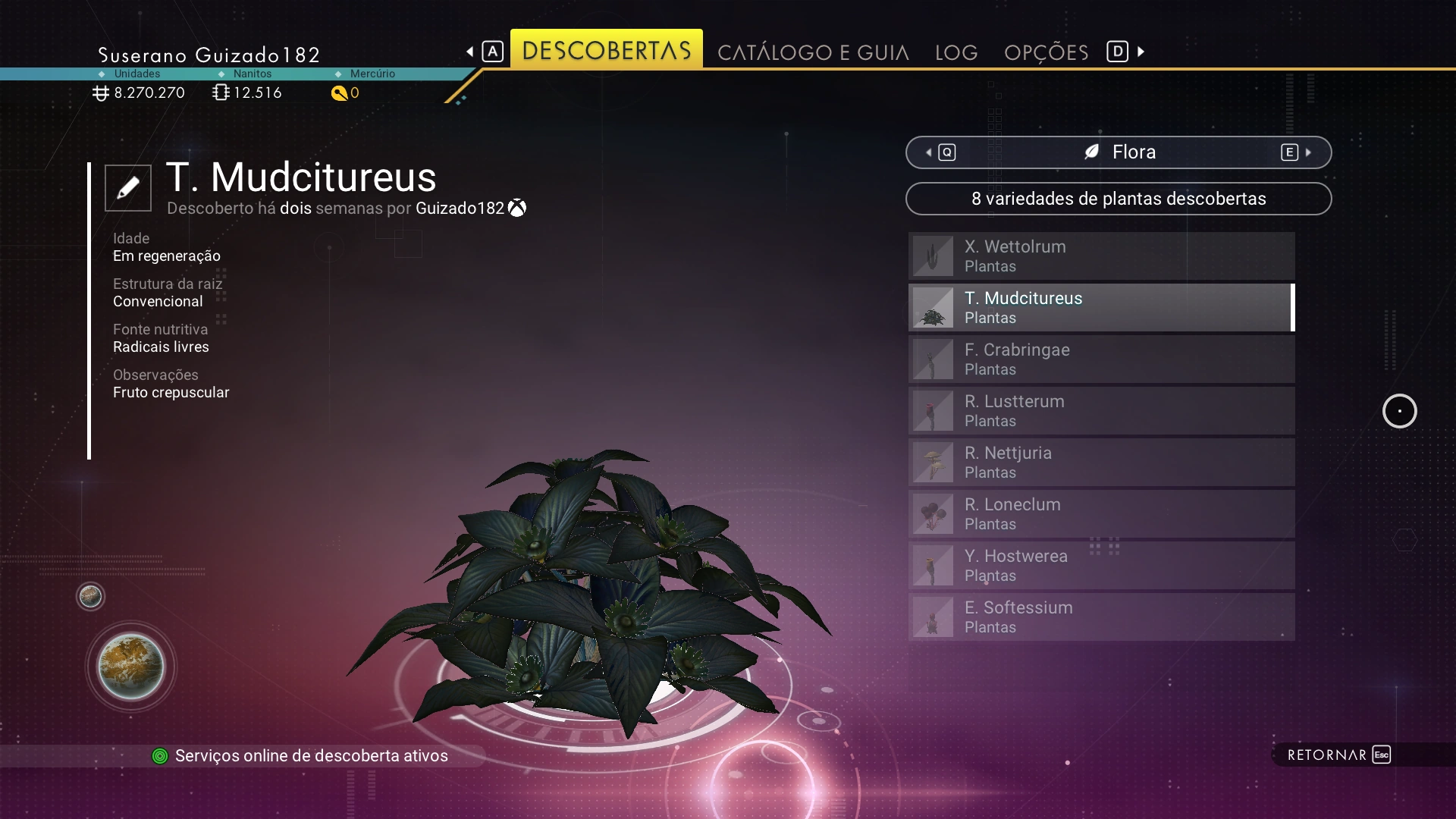Click the A key previous tab icon
Screen dimensions: 1456x819
(492, 52)
